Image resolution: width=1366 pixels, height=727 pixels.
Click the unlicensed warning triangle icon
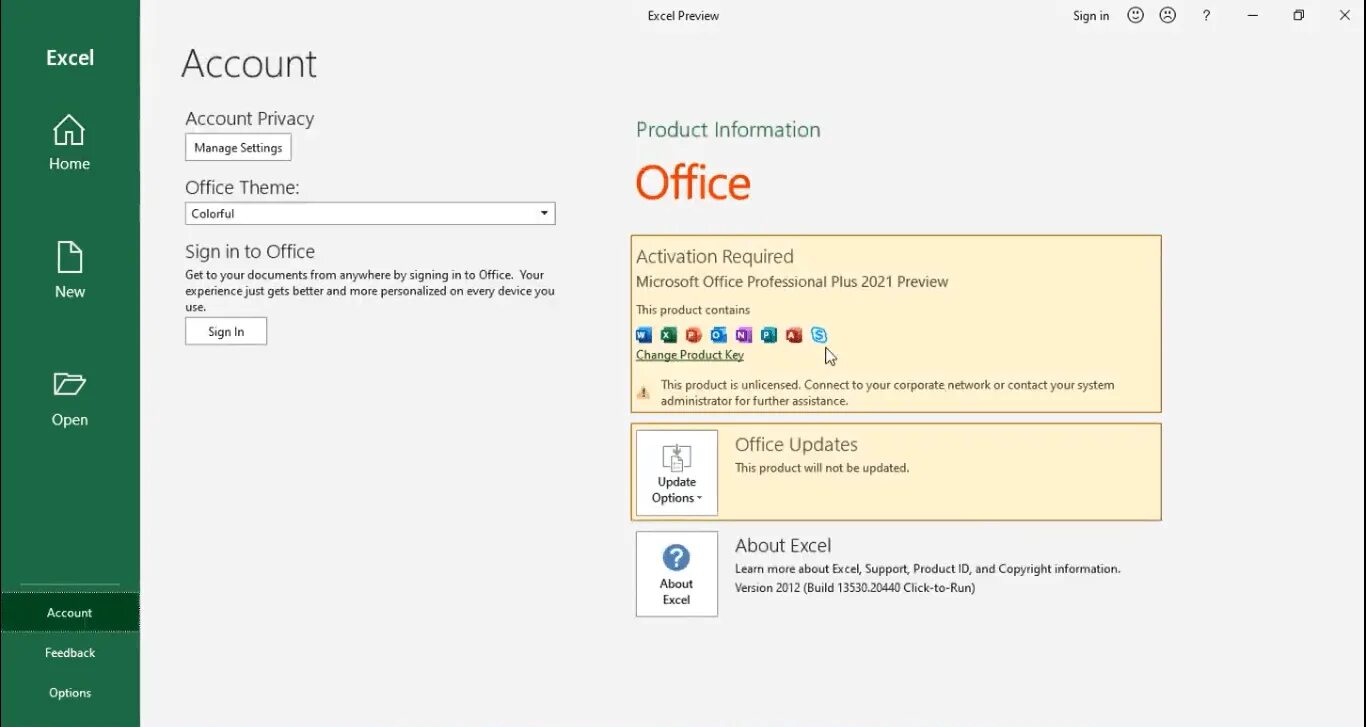point(643,393)
